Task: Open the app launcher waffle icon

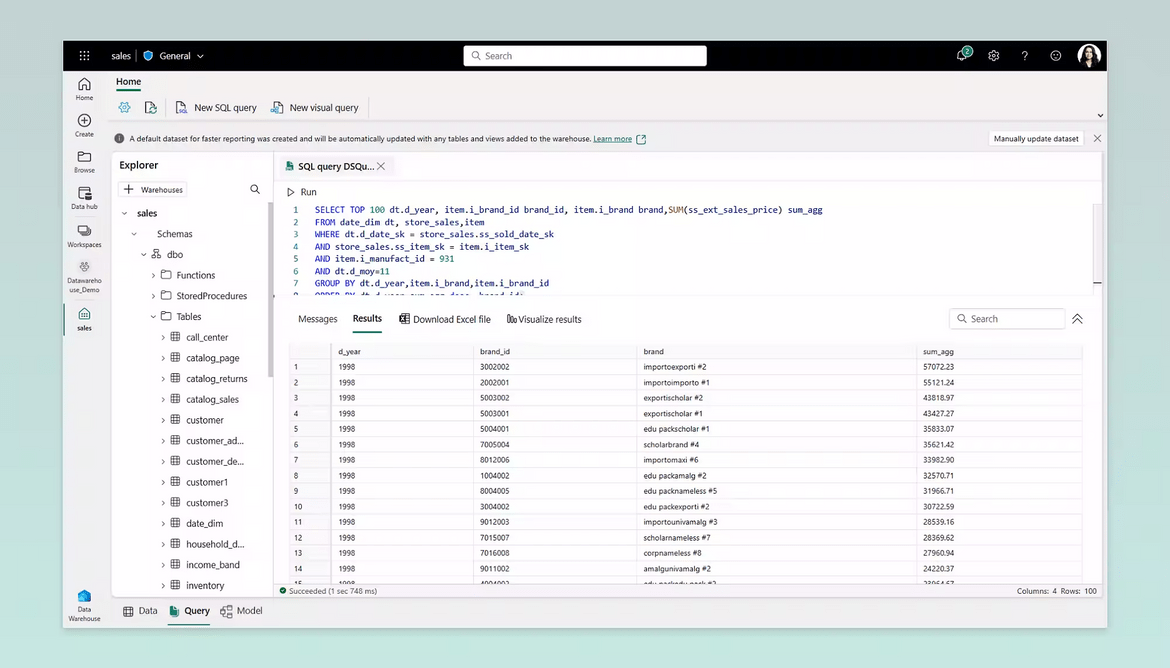Action: [x=84, y=56]
